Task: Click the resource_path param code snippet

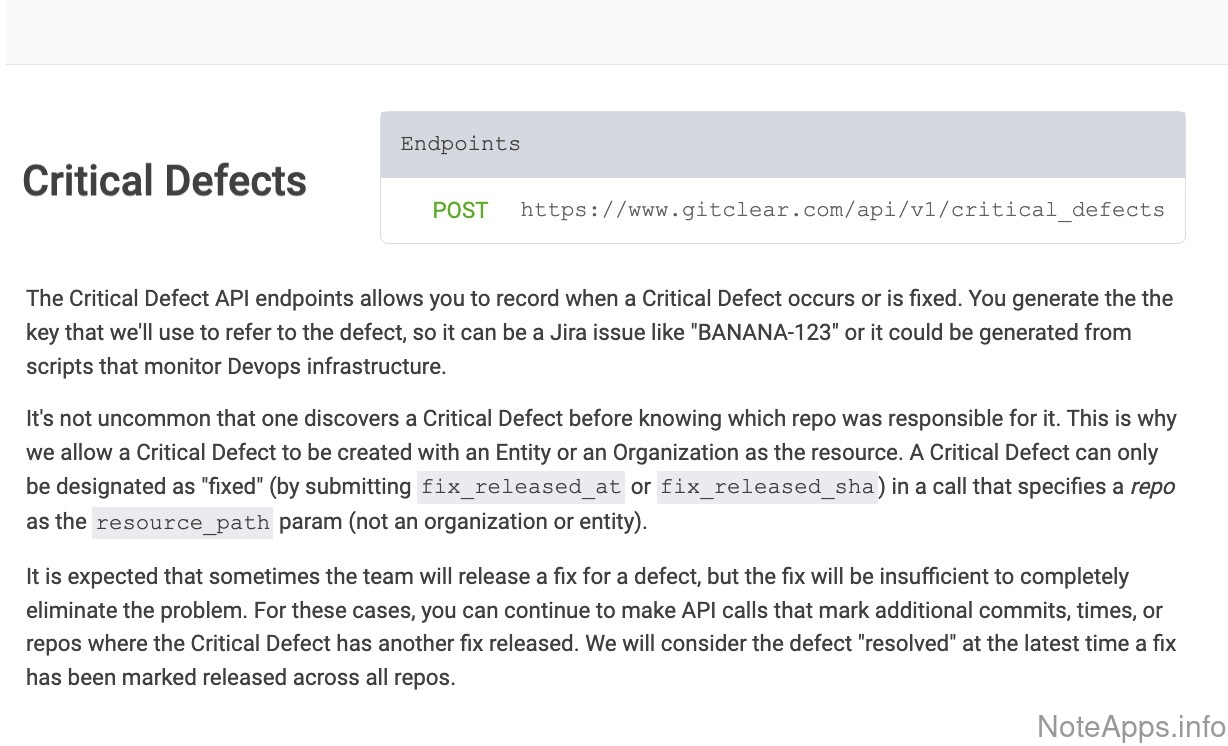Action: tap(182, 523)
